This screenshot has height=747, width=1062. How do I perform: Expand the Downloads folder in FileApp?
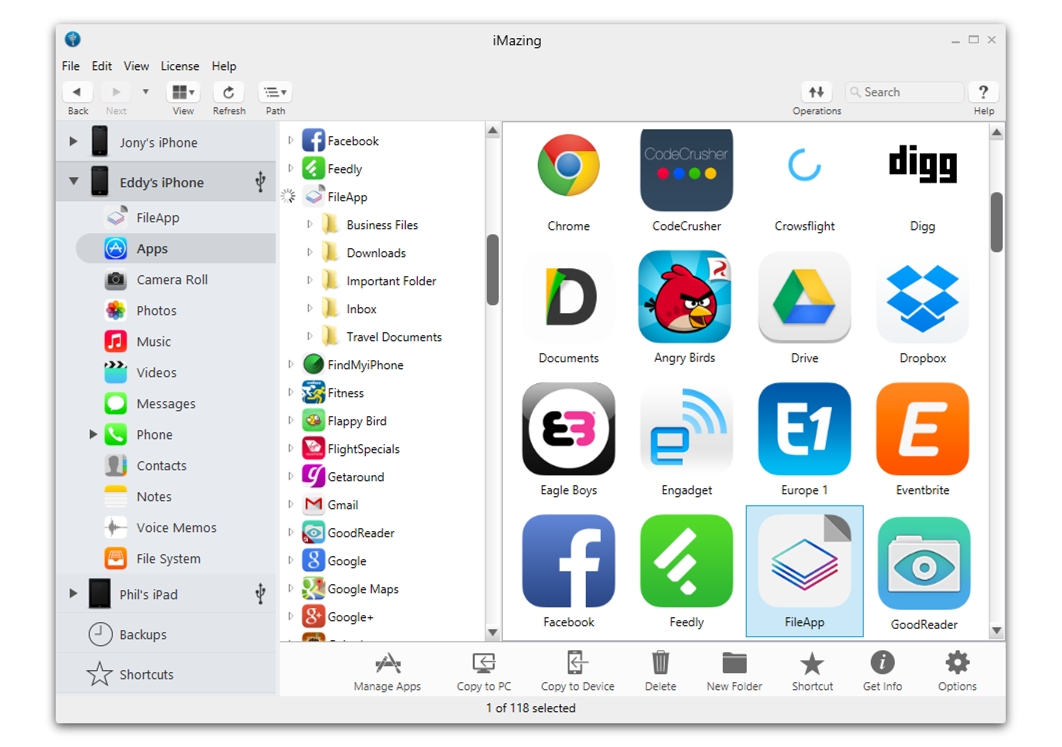310,252
